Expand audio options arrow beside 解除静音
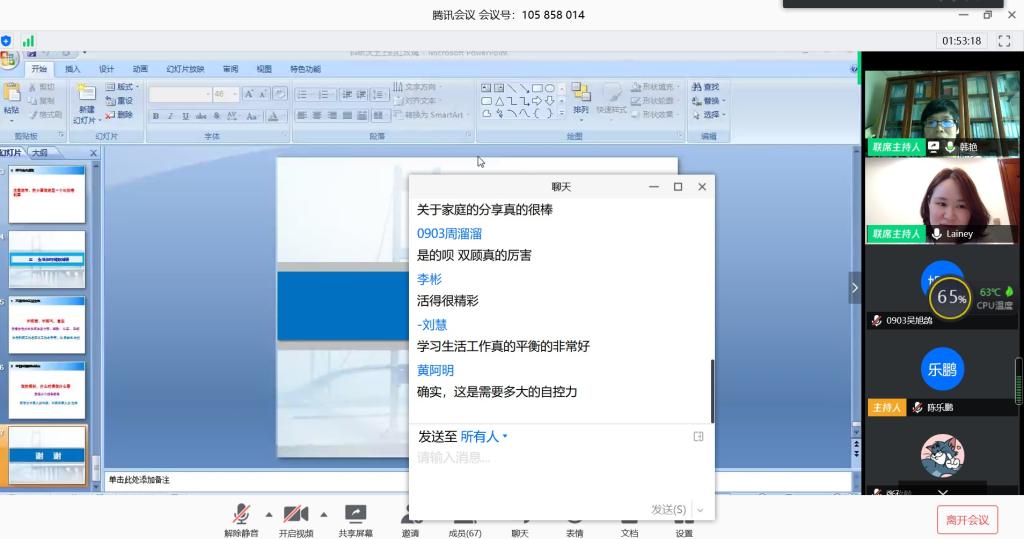This screenshot has height=539, width=1024. coord(269,512)
